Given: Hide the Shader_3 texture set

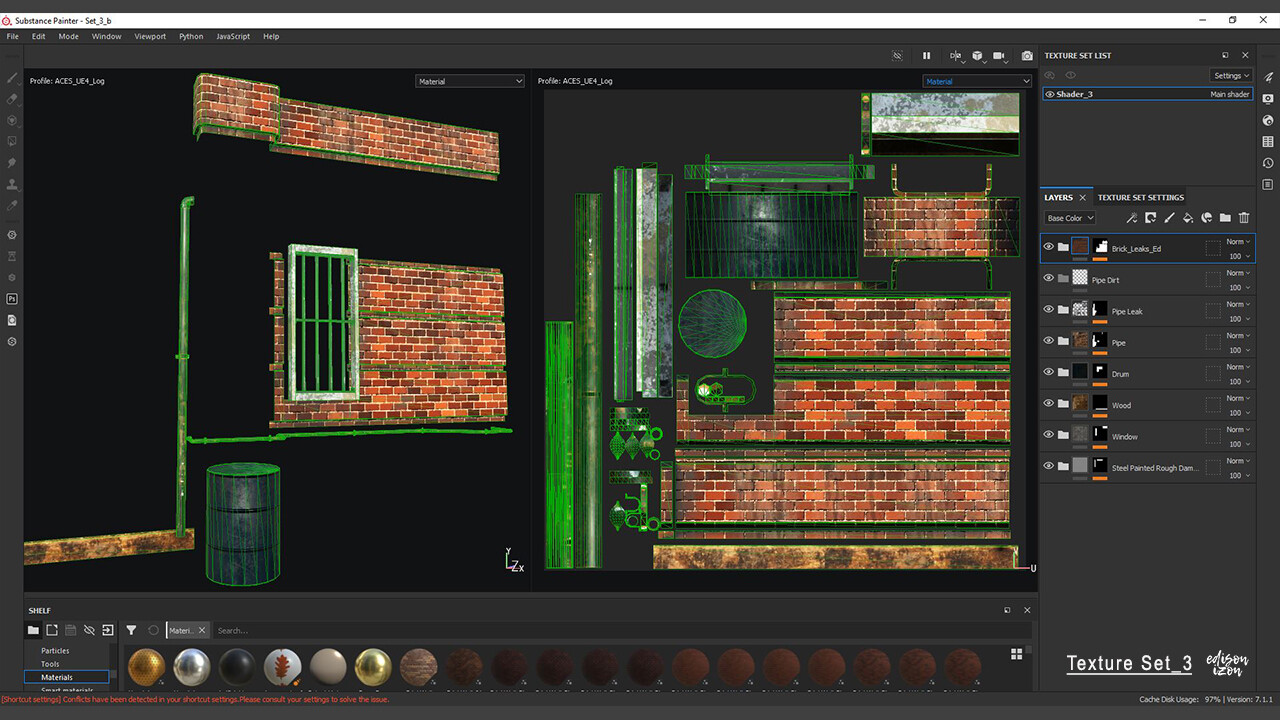Looking at the screenshot, I should (x=1050, y=94).
